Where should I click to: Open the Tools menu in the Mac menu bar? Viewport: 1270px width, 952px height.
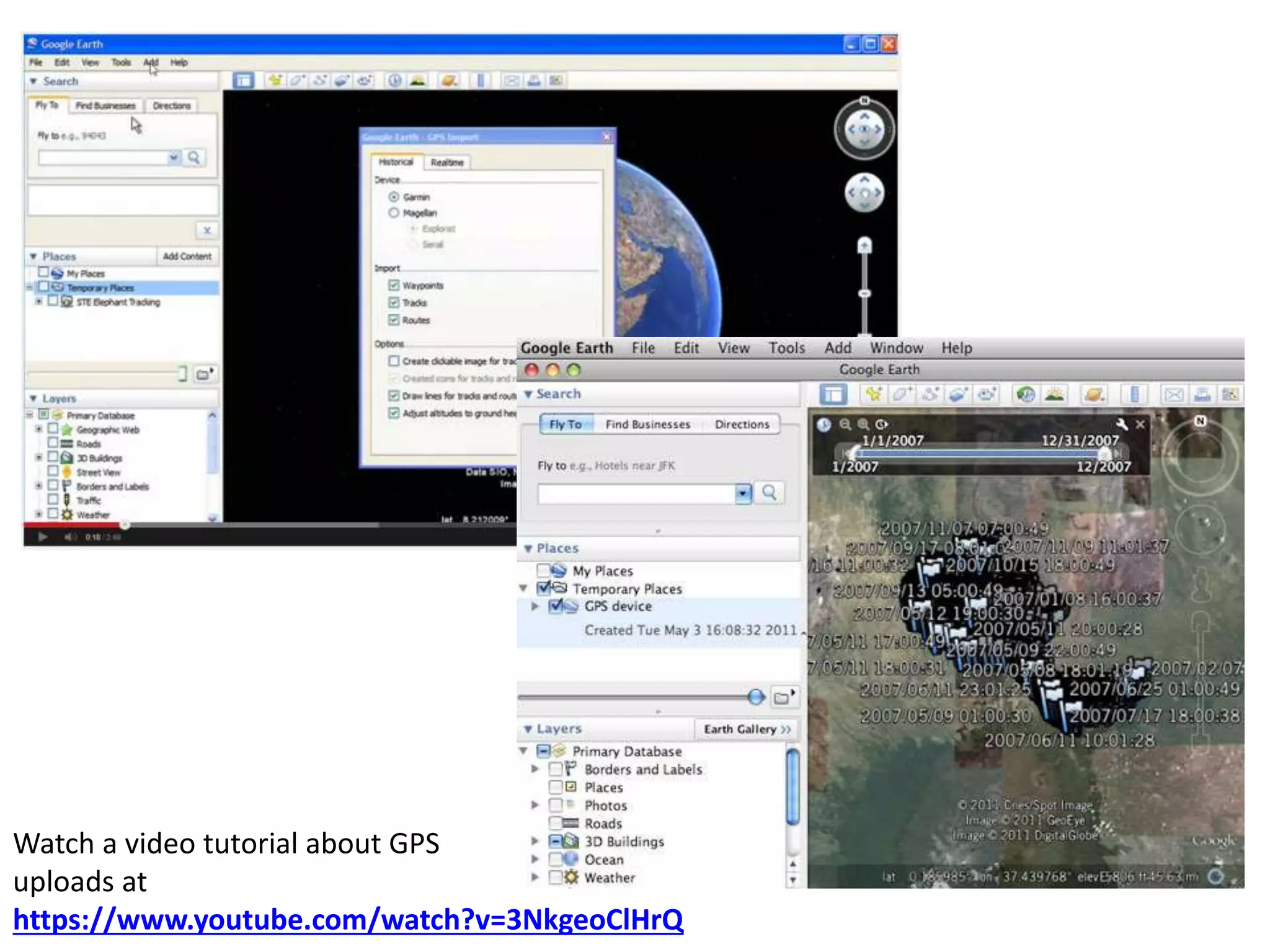tap(787, 348)
